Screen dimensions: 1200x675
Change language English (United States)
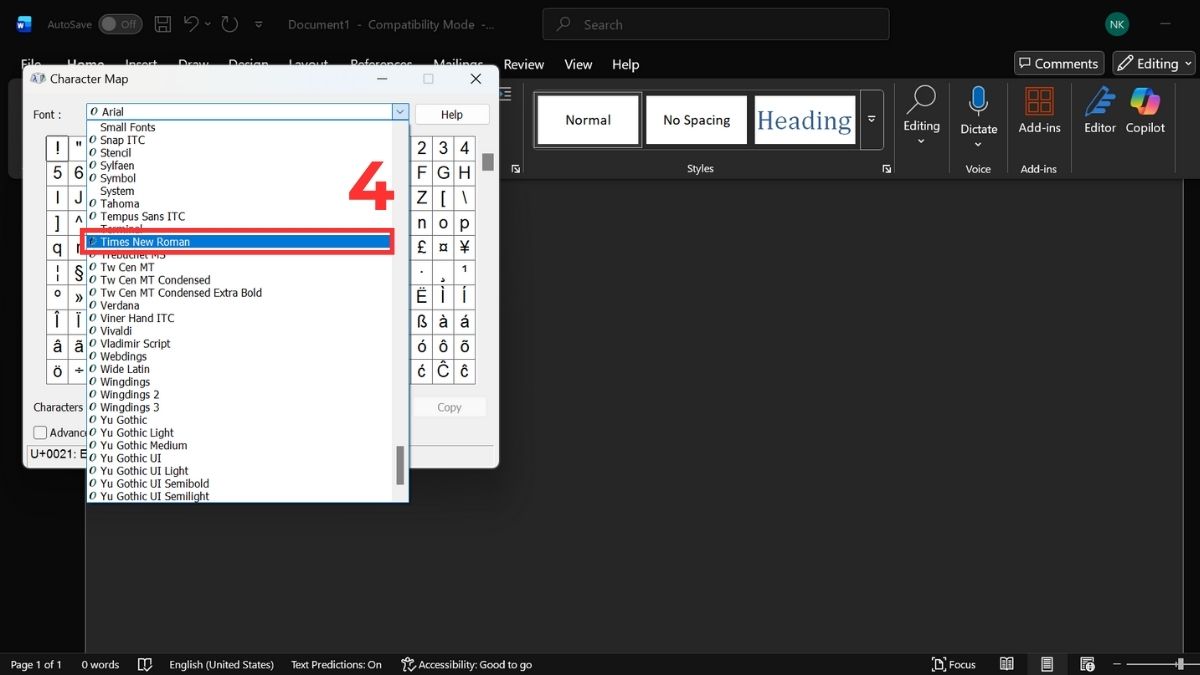221,664
